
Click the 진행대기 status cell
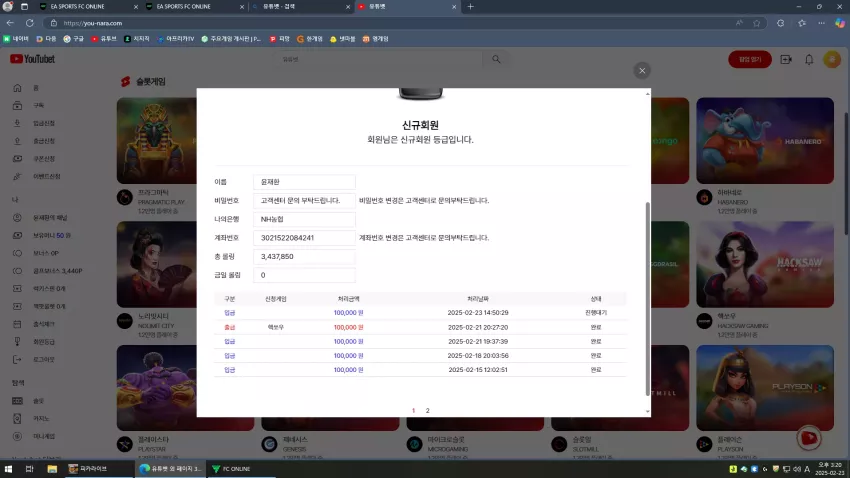[596, 313]
